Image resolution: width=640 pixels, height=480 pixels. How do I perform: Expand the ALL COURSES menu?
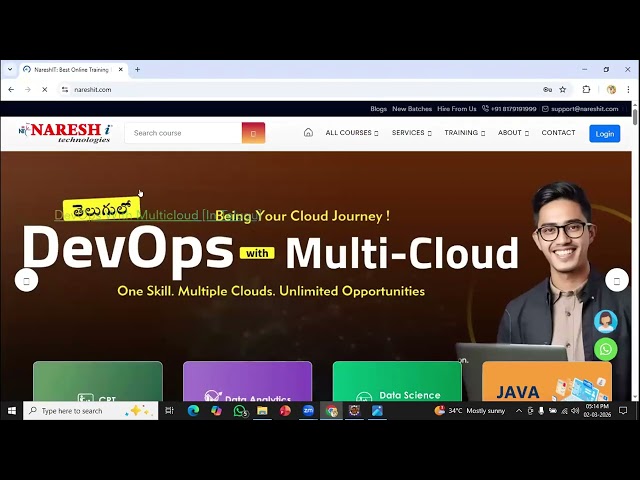tap(352, 133)
